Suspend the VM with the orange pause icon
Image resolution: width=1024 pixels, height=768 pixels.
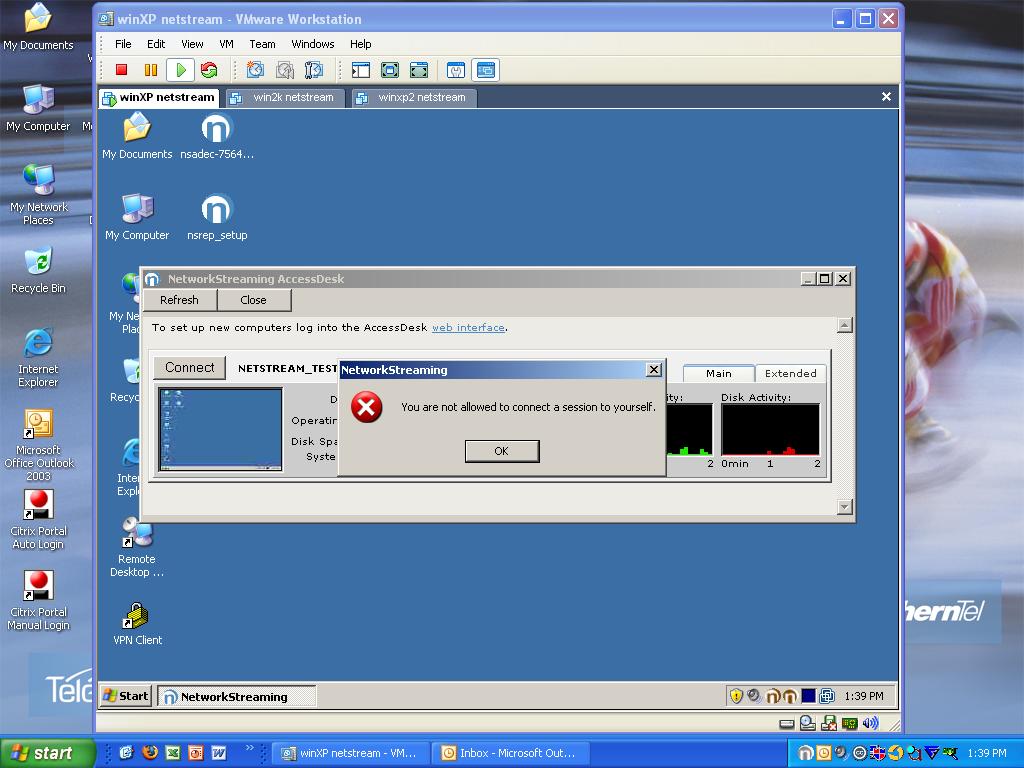151,70
